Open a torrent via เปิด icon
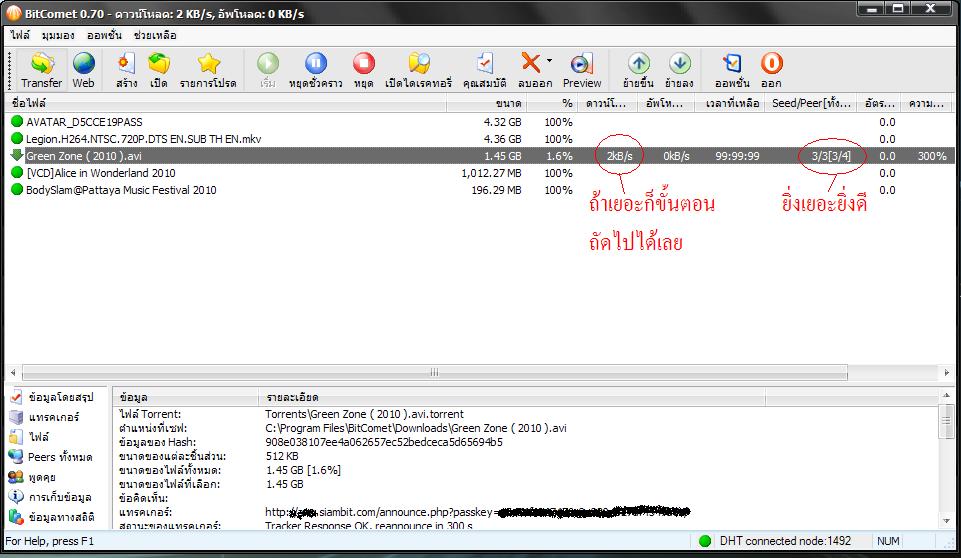The height and width of the screenshot is (558, 961). click(x=159, y=64)
